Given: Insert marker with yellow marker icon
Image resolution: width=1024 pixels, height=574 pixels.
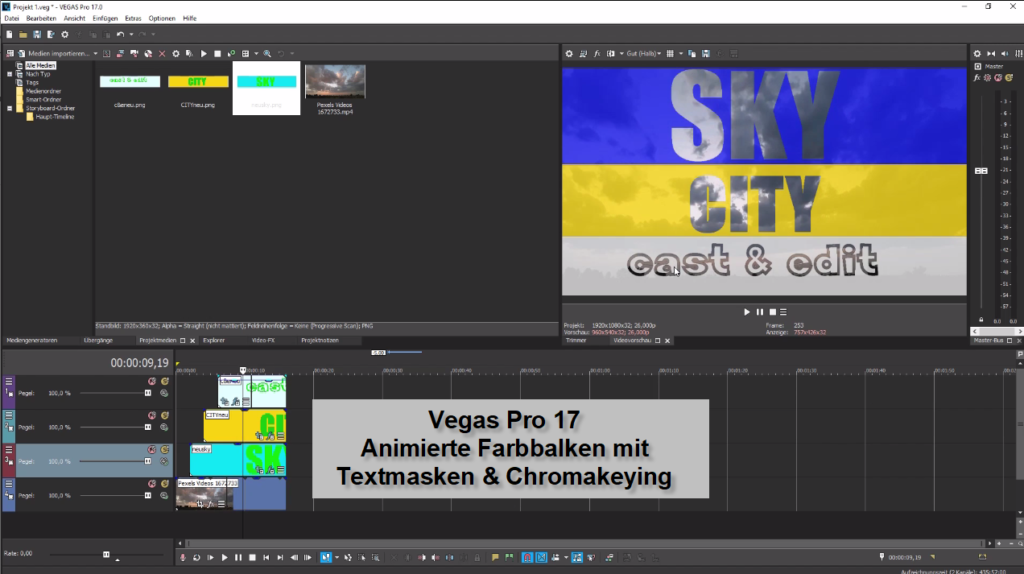Looking at the screenshot, I should tap(495, 558).
